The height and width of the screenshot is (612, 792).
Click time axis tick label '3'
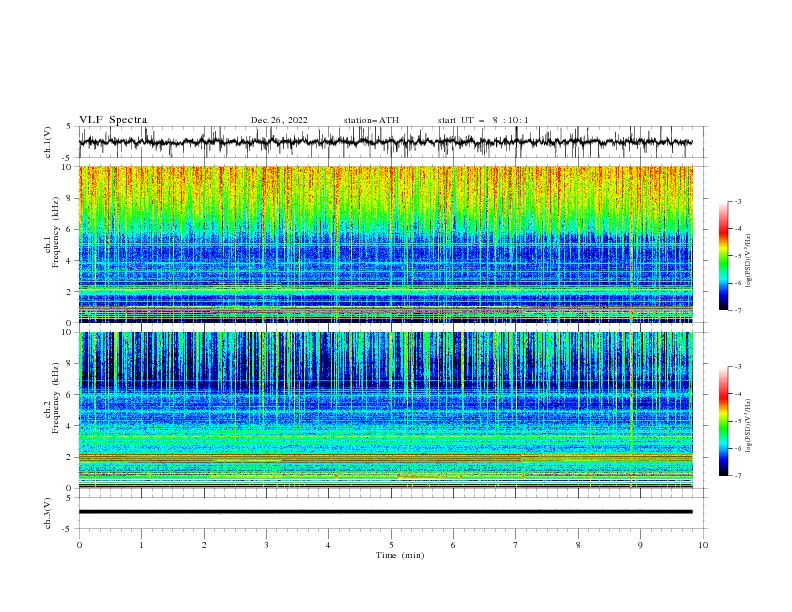point(266,545)
